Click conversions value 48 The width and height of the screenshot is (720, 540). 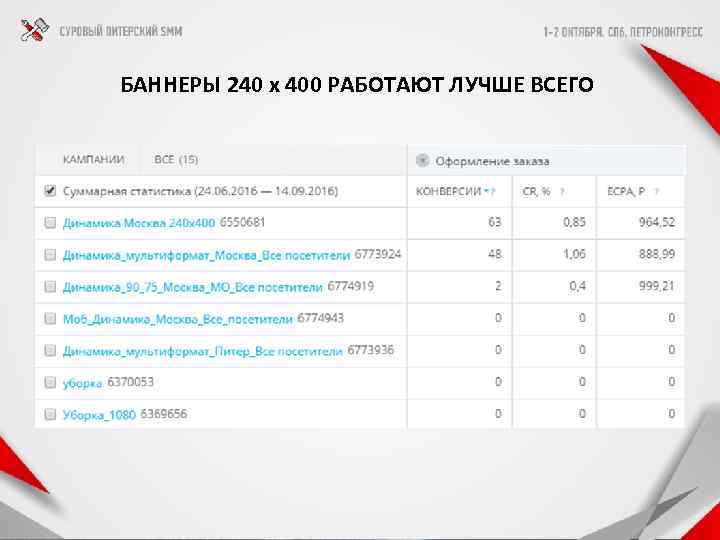pyautogui.click(x=495, y=254)
